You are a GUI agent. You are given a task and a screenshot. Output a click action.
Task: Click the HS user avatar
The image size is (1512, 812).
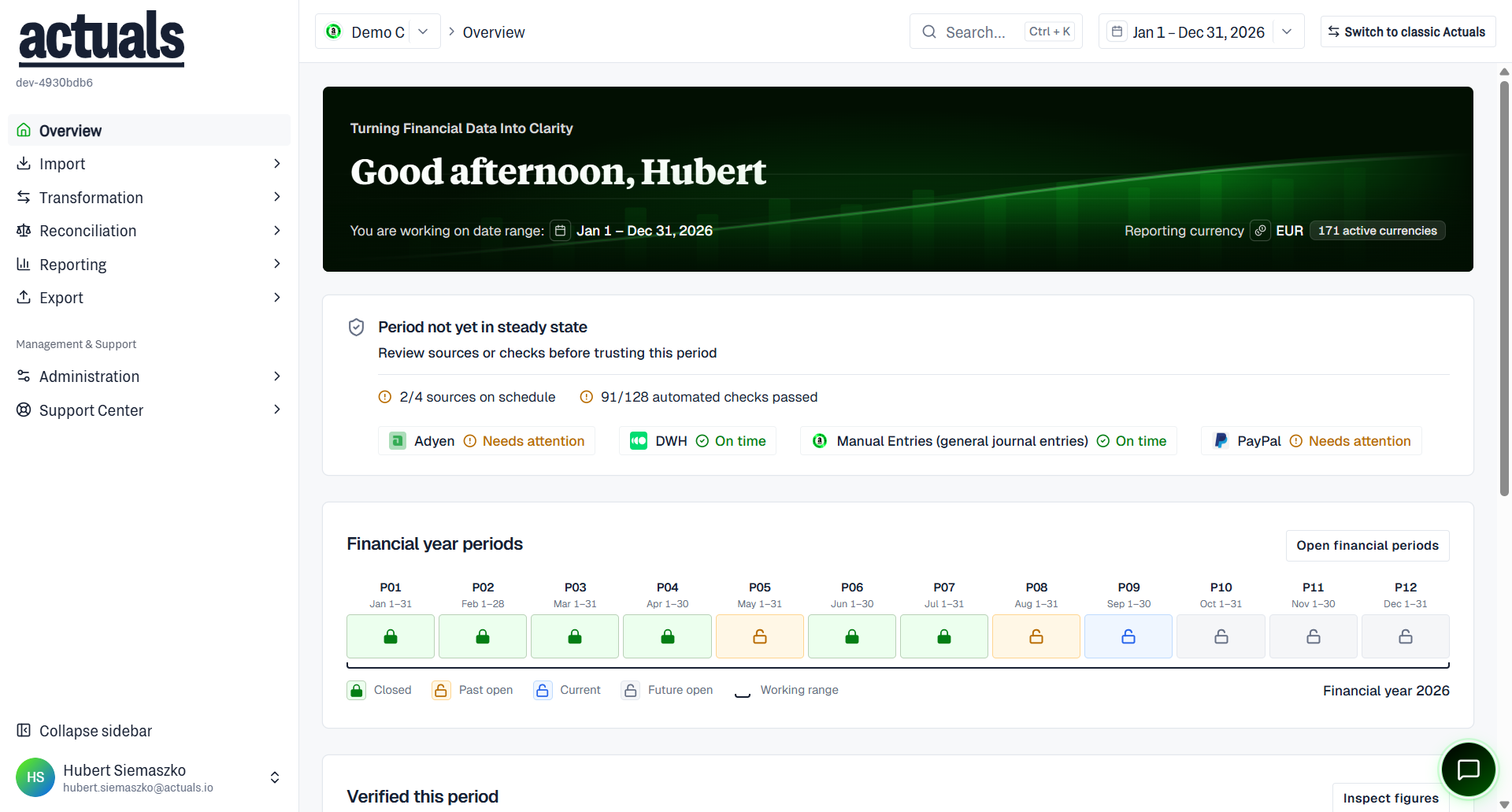click(x=35, y=777)
